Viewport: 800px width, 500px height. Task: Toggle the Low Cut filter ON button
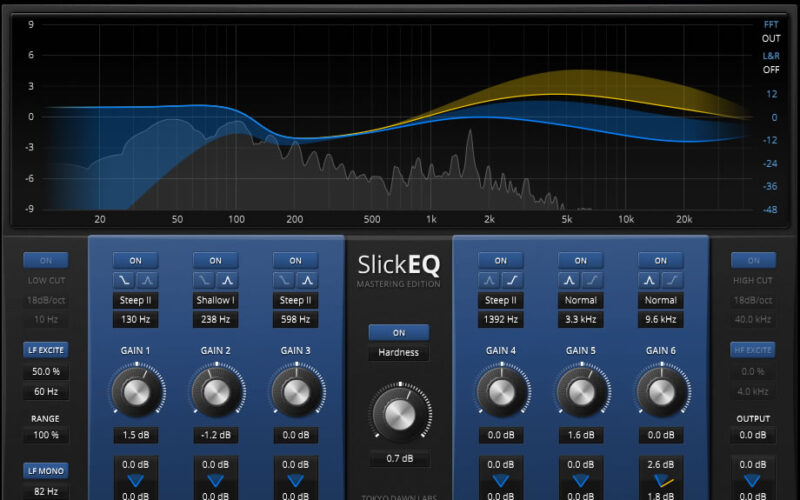pos(46,260)
